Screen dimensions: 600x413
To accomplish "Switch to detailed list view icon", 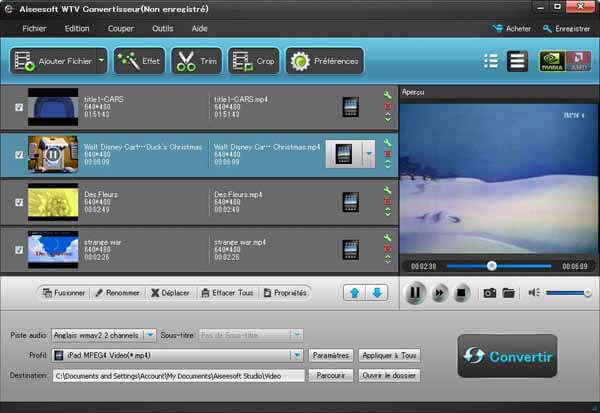I will 517,61.
